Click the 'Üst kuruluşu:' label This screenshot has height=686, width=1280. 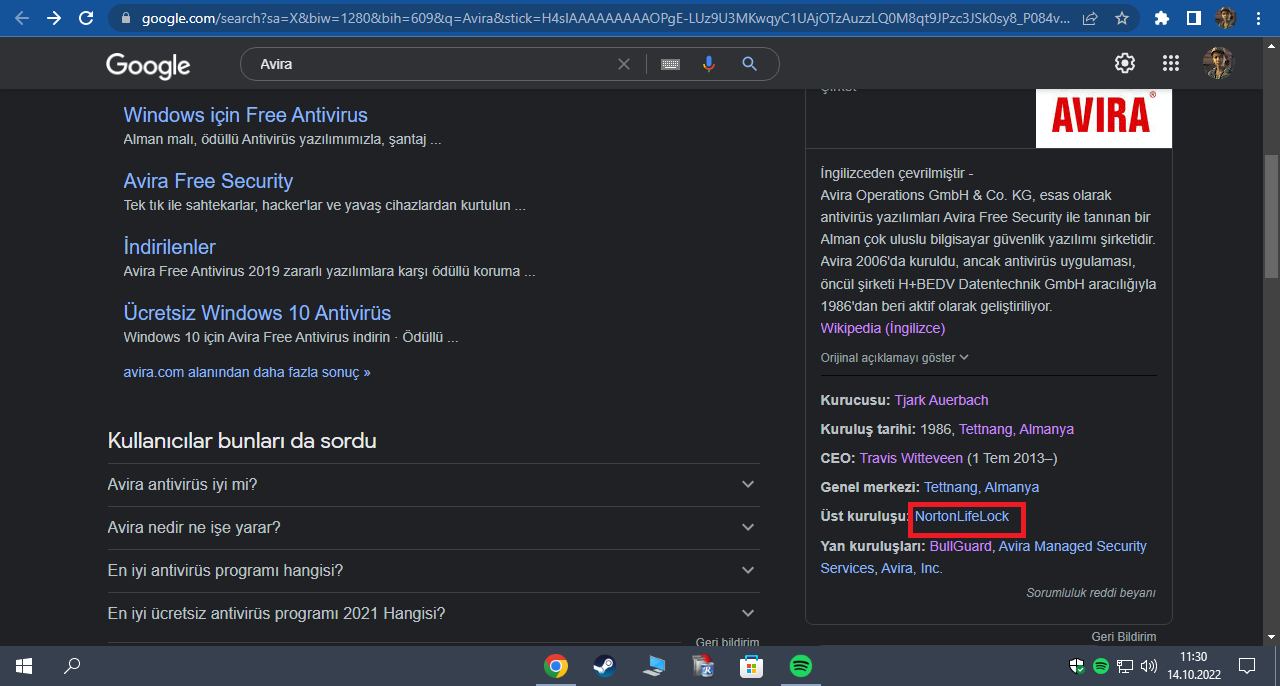[865, 516]
